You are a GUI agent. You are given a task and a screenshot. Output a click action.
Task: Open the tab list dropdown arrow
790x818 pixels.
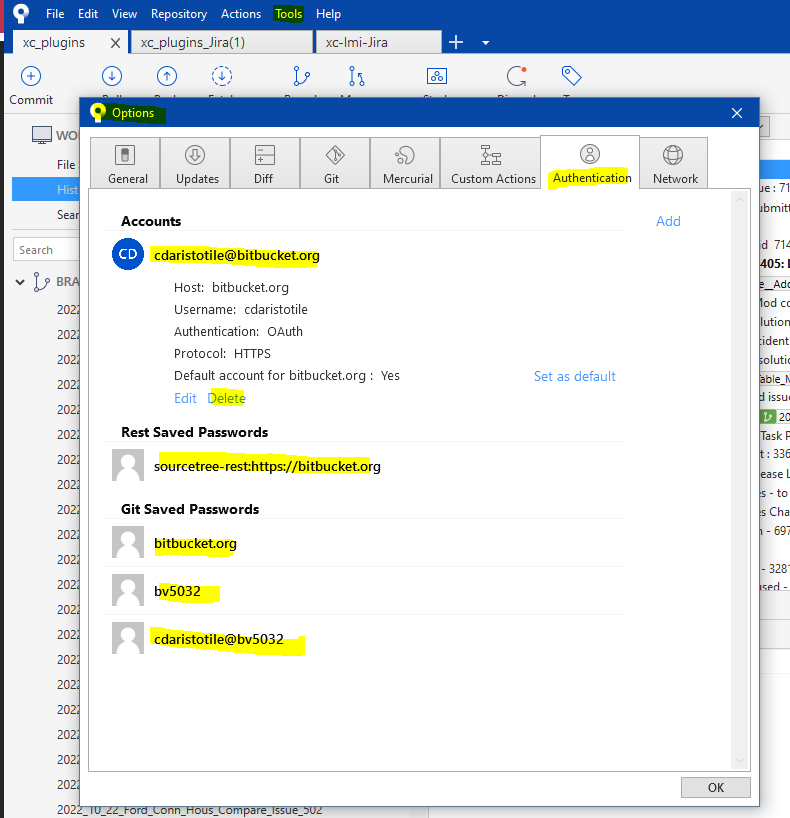tap(485, 43)
